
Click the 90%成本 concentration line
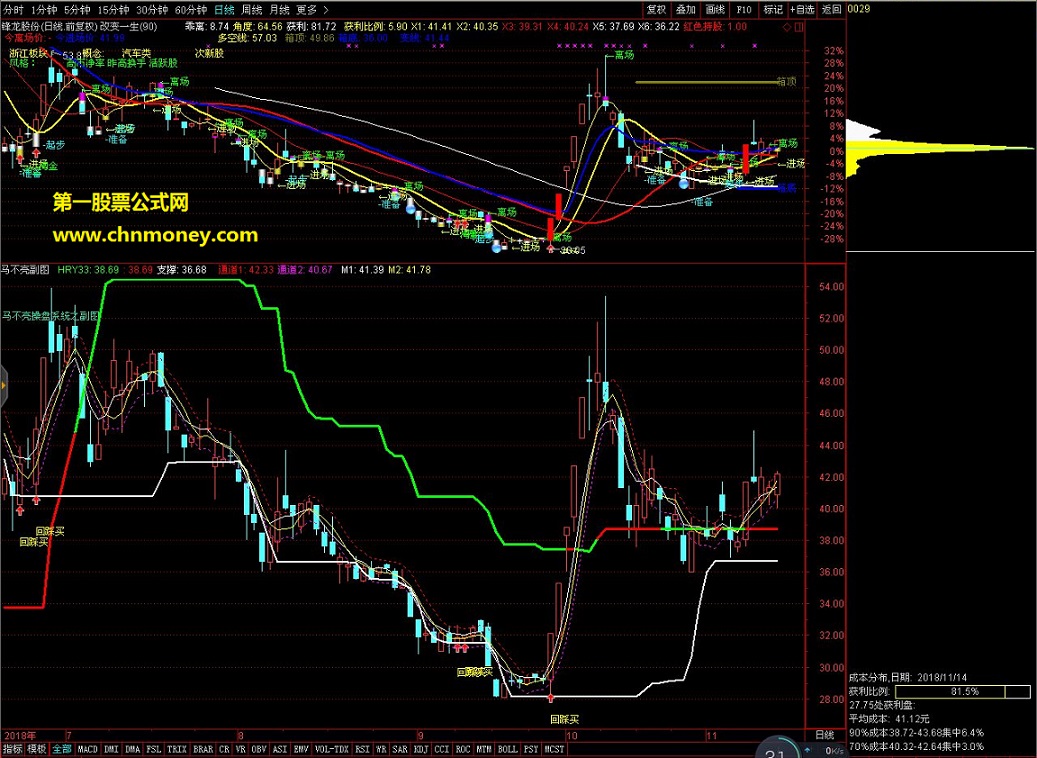[917, 732]
